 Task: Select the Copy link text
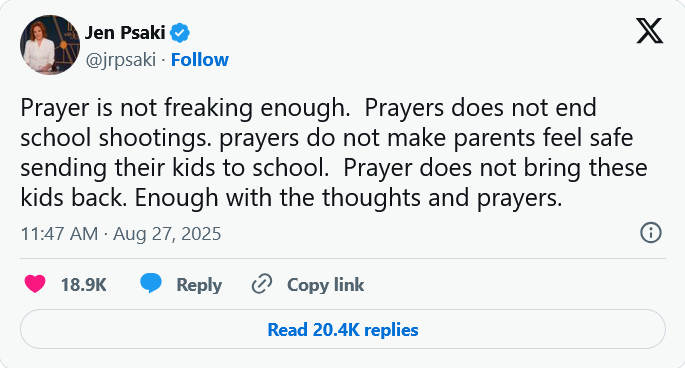pos(325,285)
